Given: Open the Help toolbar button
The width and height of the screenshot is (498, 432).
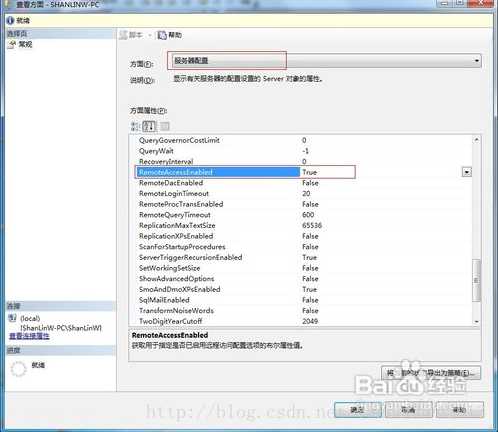Looking at the screenshot, I should (x=170, y=35).
